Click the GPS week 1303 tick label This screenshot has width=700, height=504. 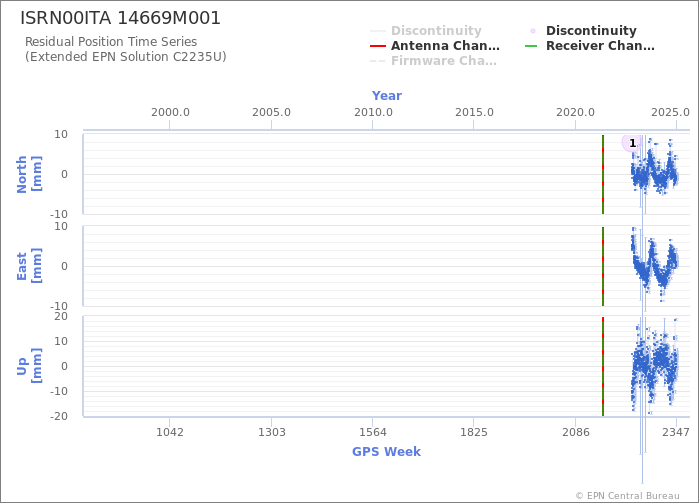[272, 432]
